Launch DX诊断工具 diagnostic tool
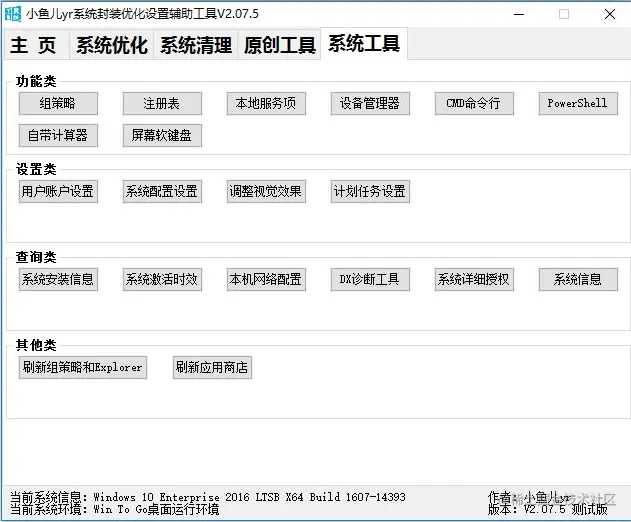This screenshot has height=522, width=631. tap(370, 279)
